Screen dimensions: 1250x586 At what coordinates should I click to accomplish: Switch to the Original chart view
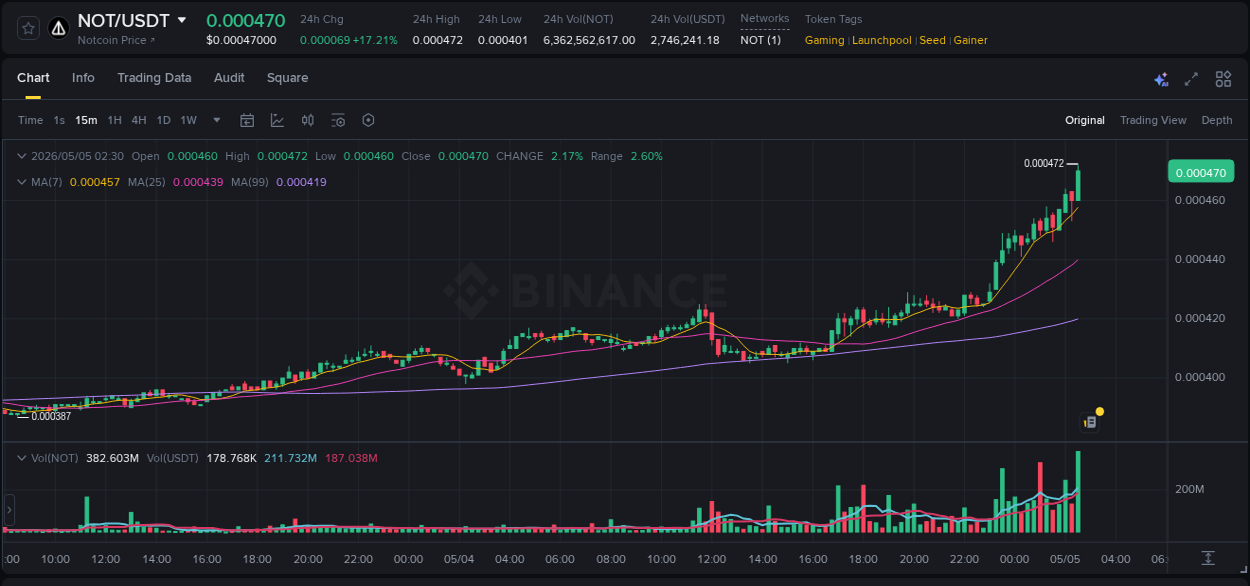(x=1085, y=120)
